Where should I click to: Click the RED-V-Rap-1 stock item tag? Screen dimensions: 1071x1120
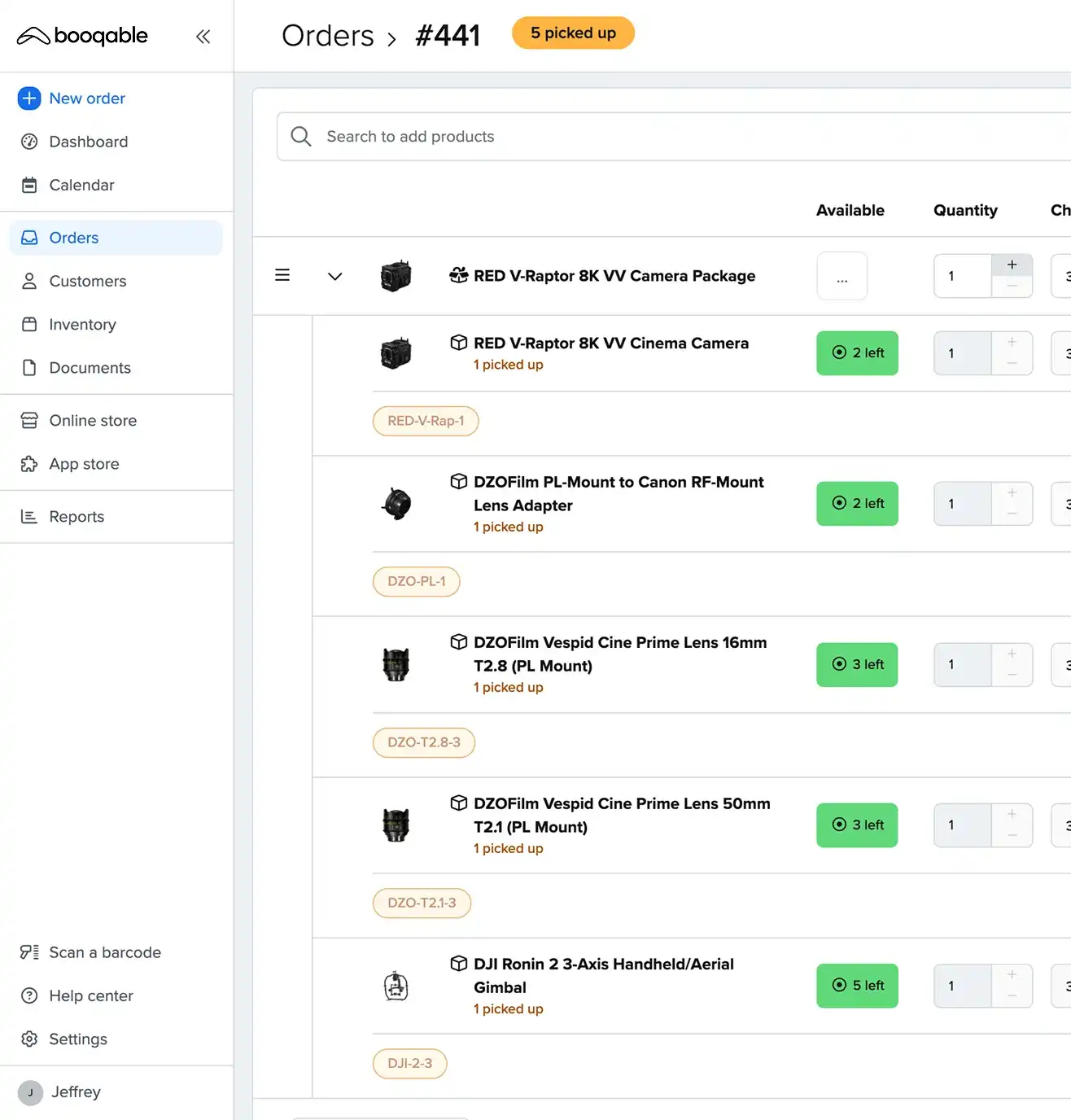426,421
